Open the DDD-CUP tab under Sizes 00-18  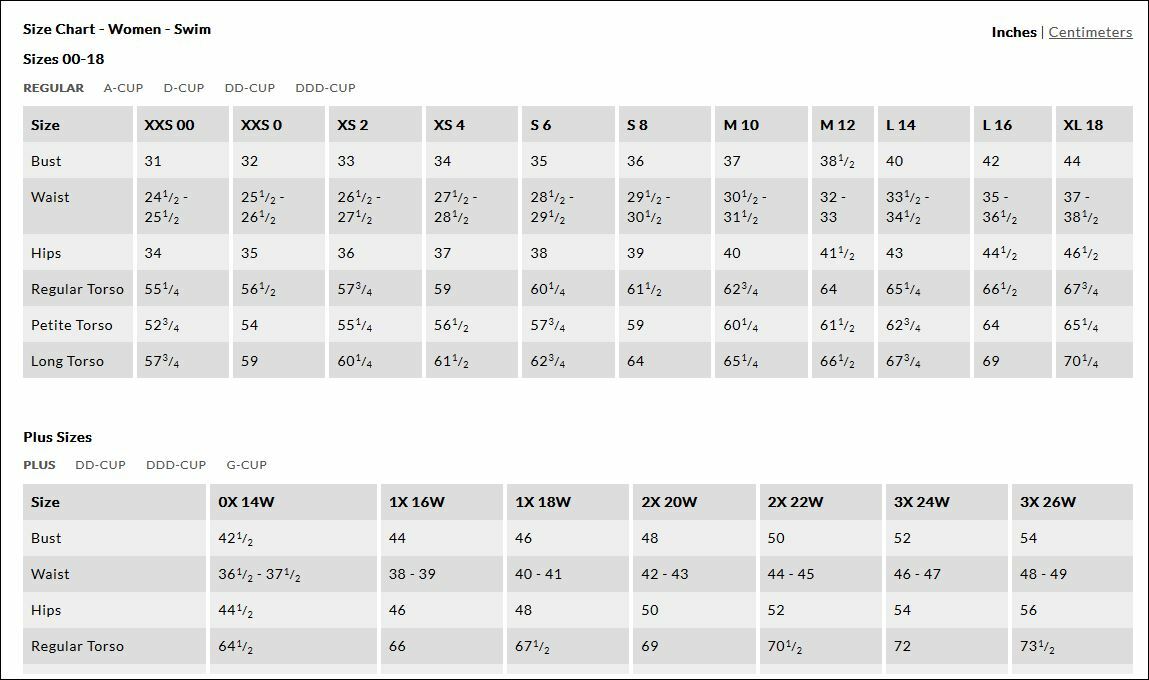point(325,88)
